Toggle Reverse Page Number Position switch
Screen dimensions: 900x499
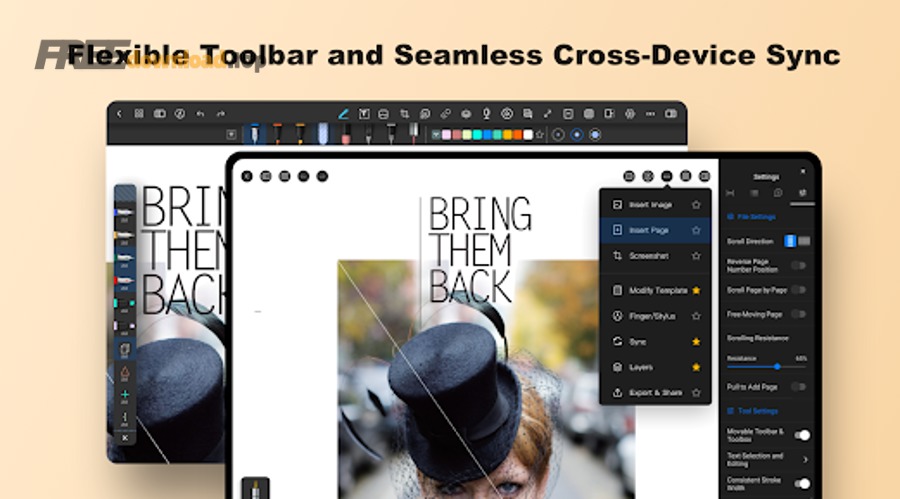[799, 265]
